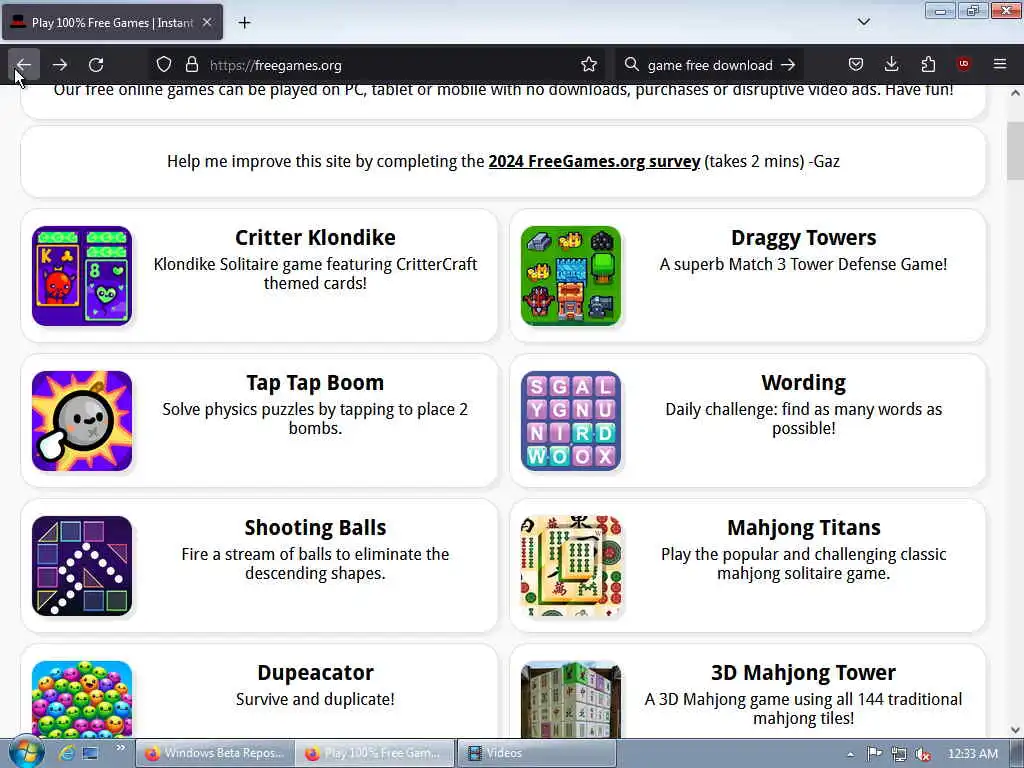Viewport: 1024px width, 768px height.
Task: Click the page vertical scrollbar thumb
Action: point(1015,150)
